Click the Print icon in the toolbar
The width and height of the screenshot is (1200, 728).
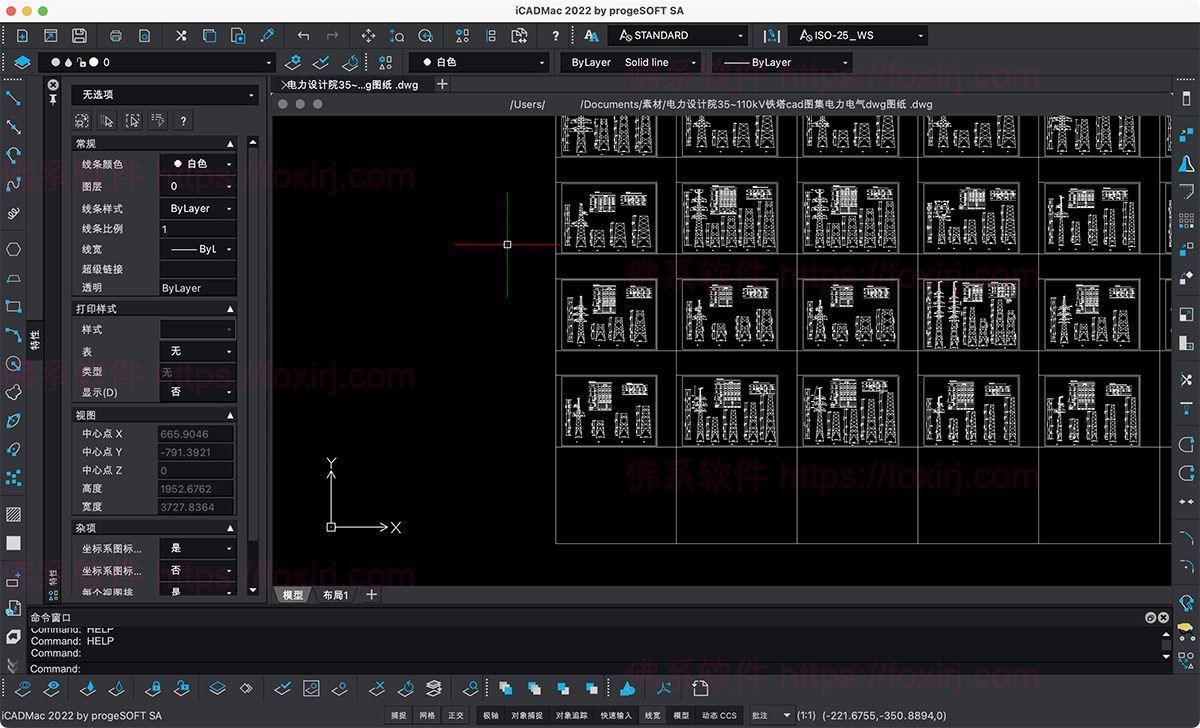click(x=116, y=35)
